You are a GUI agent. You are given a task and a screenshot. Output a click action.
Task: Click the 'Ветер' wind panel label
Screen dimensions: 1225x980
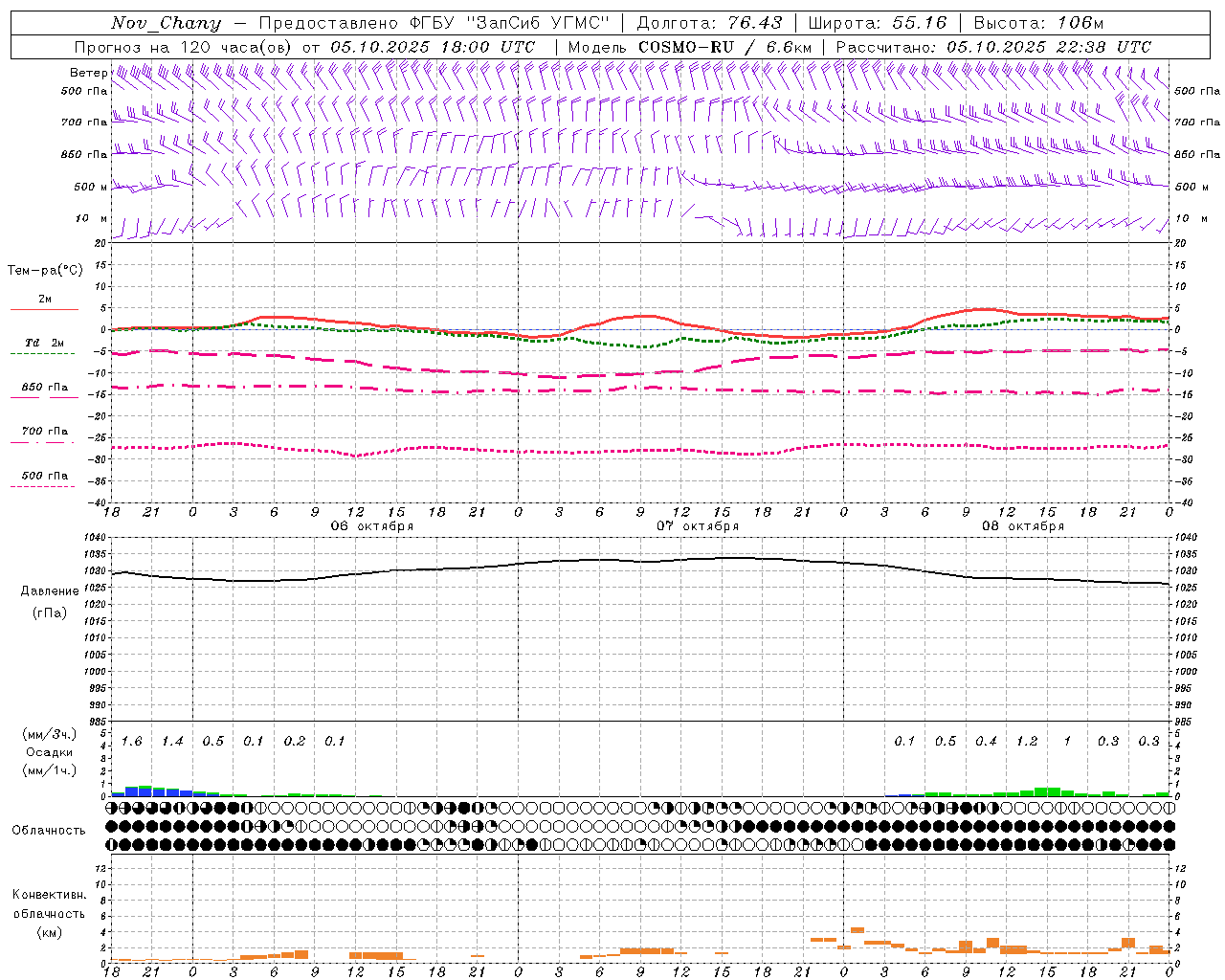click(88, 73)
